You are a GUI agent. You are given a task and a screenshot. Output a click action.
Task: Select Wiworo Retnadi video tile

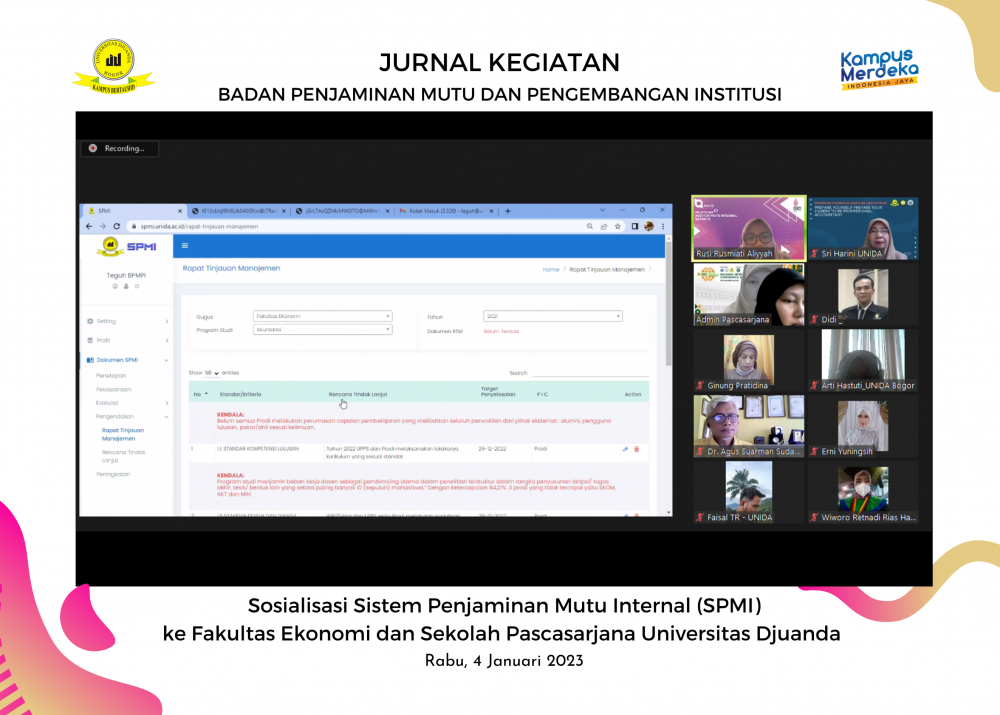(864, 492)
